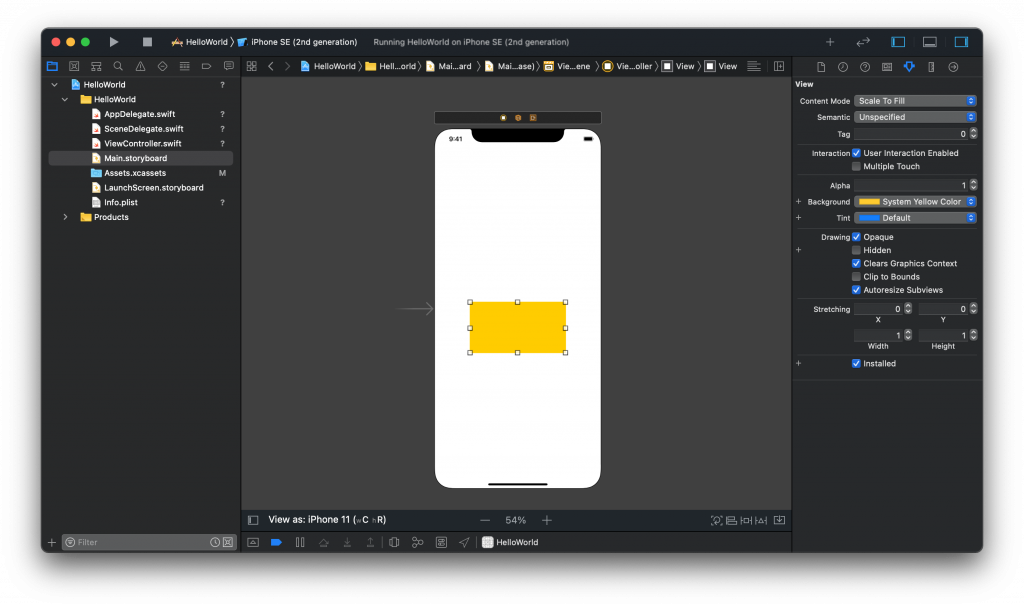Viewport: 1024px width, 607px height.
Task: Click the Run (play) button
Action: click(x=114, y=42)
